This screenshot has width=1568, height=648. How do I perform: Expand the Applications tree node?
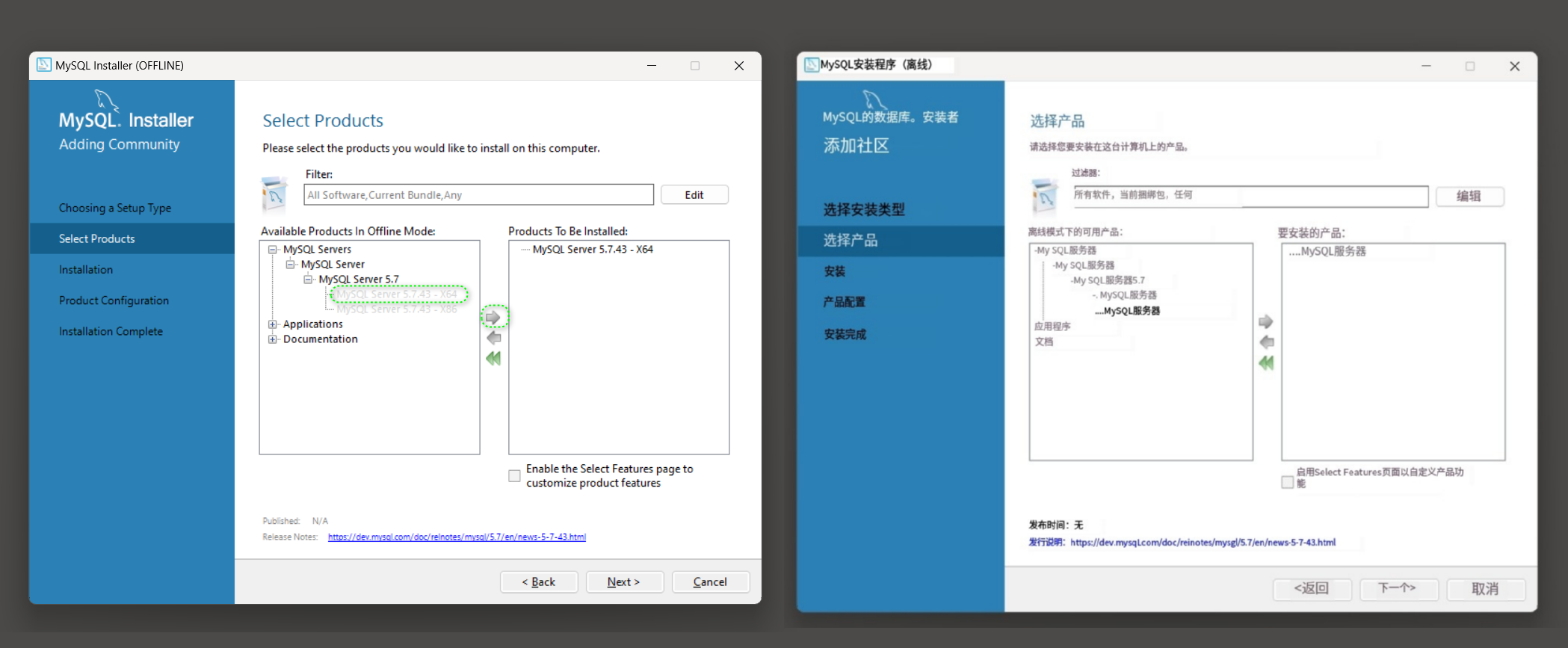pyautogui.click(x=273, y=324)
